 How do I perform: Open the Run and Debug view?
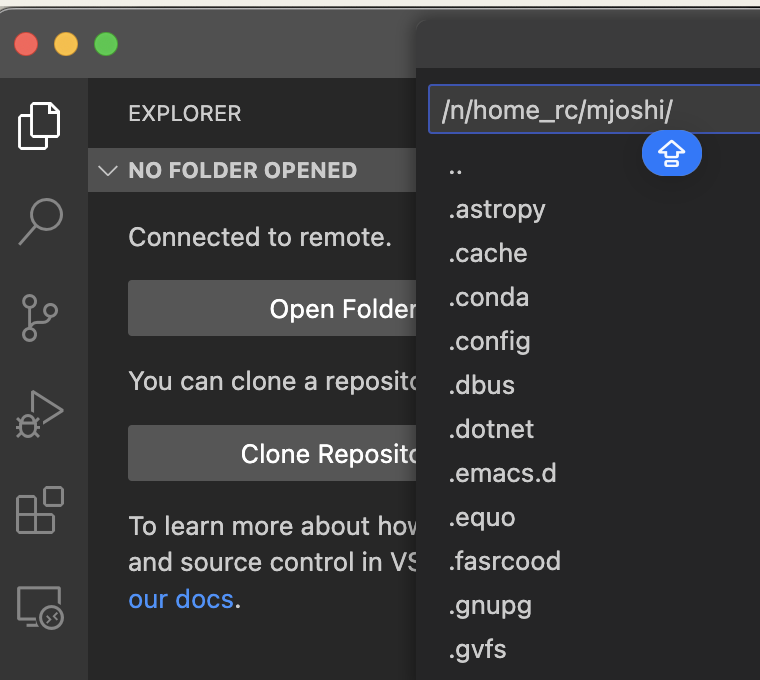coord(40,413)
